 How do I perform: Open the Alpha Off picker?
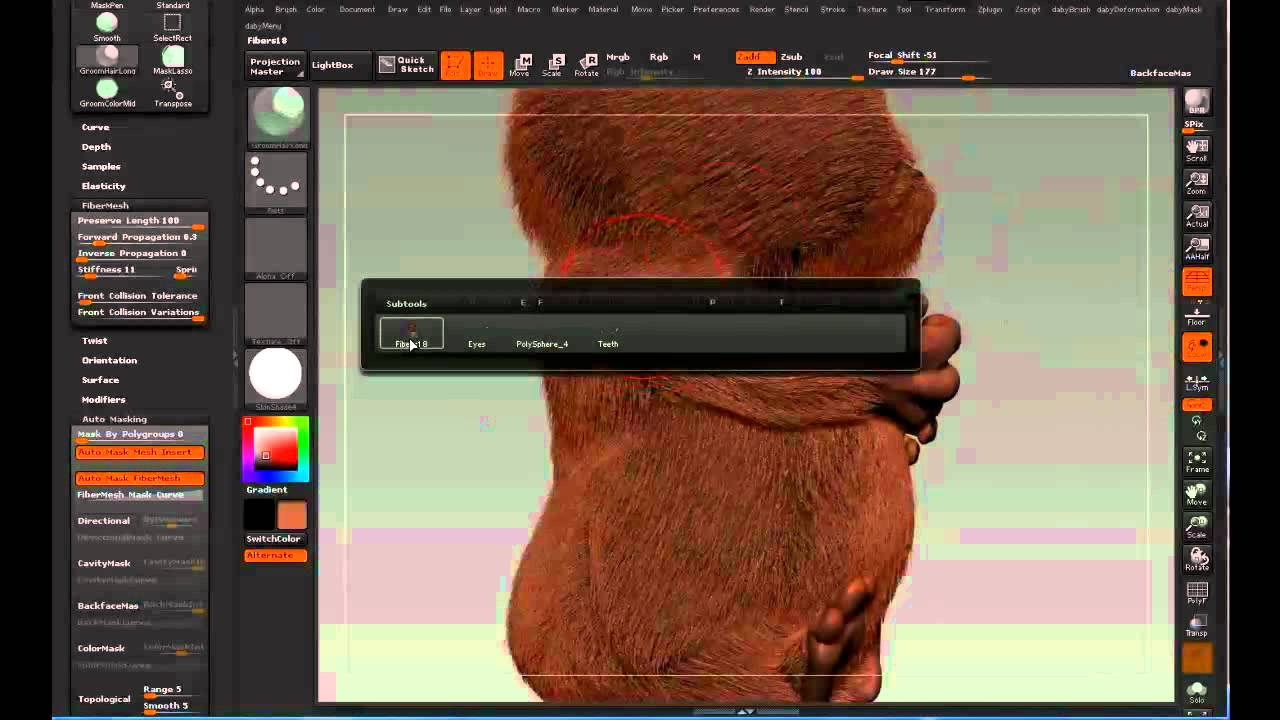click(x=277, y=249)
